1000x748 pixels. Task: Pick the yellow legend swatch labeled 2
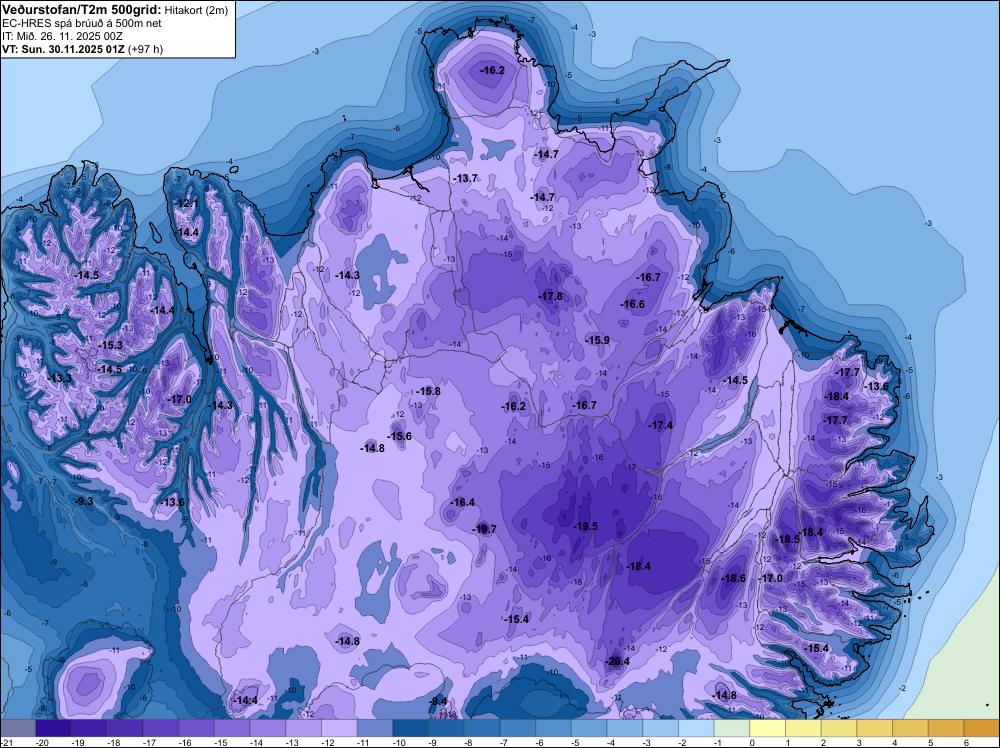(x=839, y=728)
